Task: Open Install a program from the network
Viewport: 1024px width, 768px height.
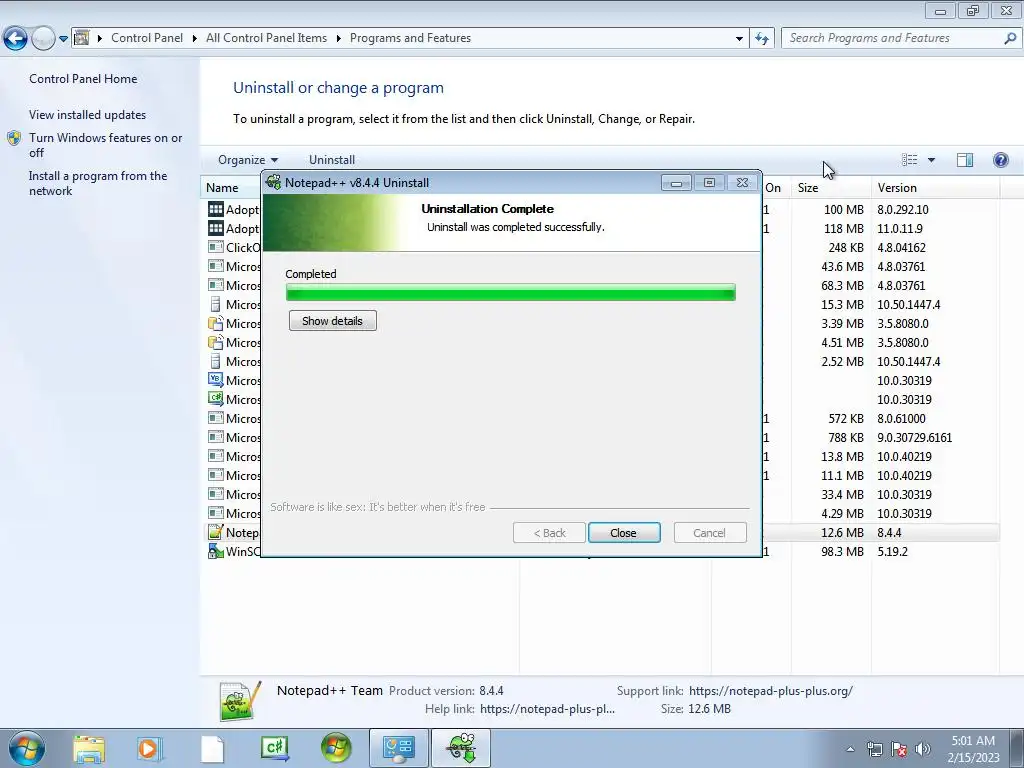Action: 98,184
